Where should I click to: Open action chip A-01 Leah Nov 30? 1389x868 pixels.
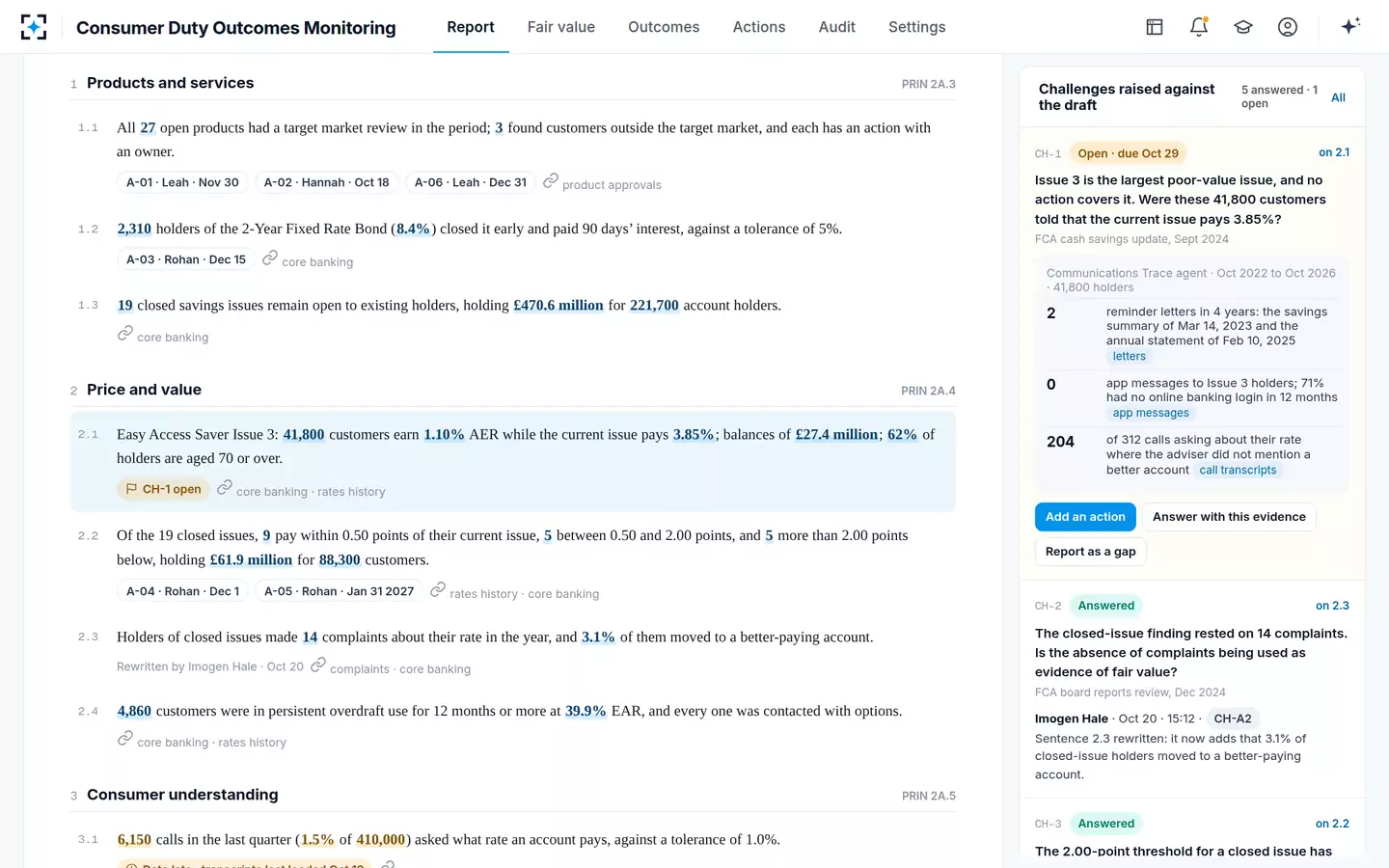click(182, 182)
